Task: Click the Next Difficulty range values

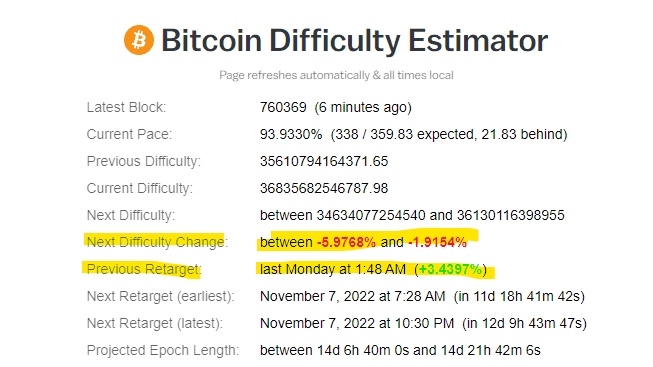Action: pos(412,215)
